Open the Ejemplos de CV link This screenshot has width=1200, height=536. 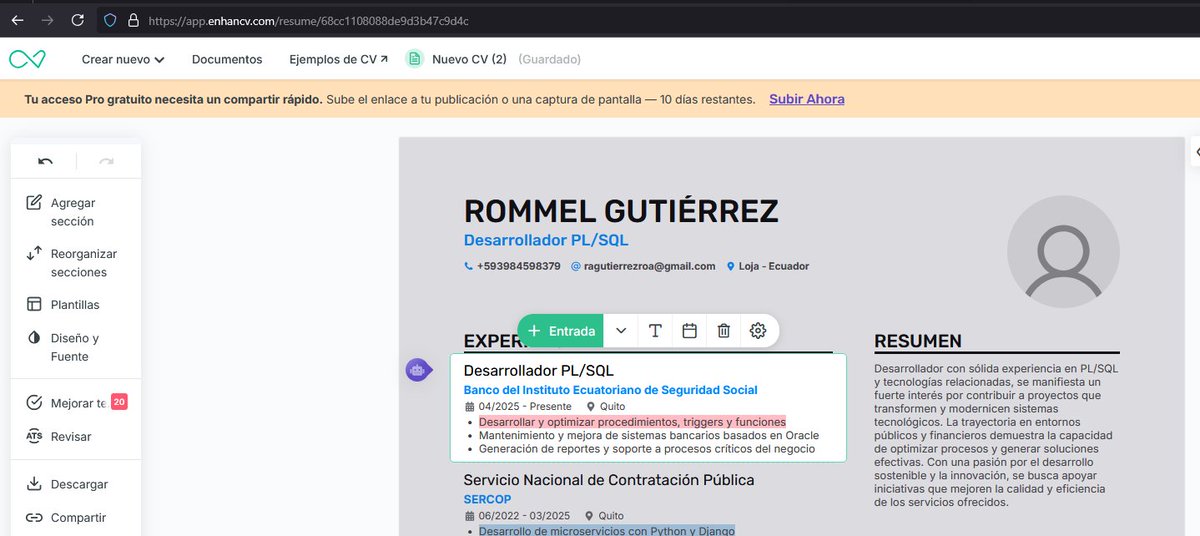pos(339,59)
